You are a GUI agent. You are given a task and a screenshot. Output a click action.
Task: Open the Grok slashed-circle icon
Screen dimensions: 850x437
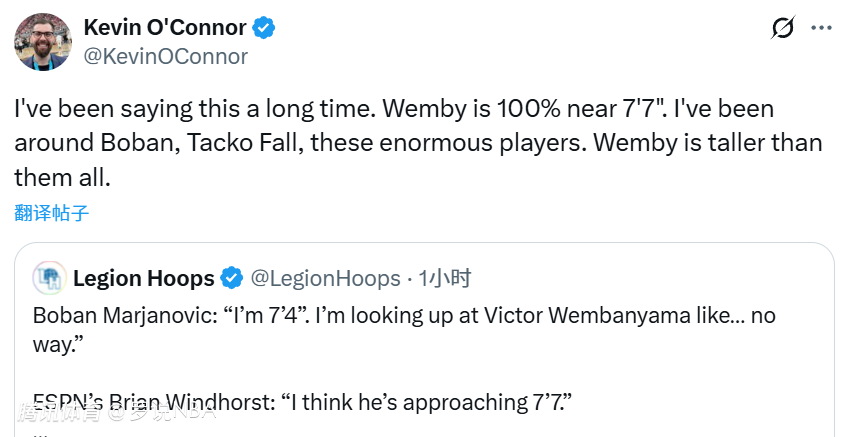coord(783,28)
